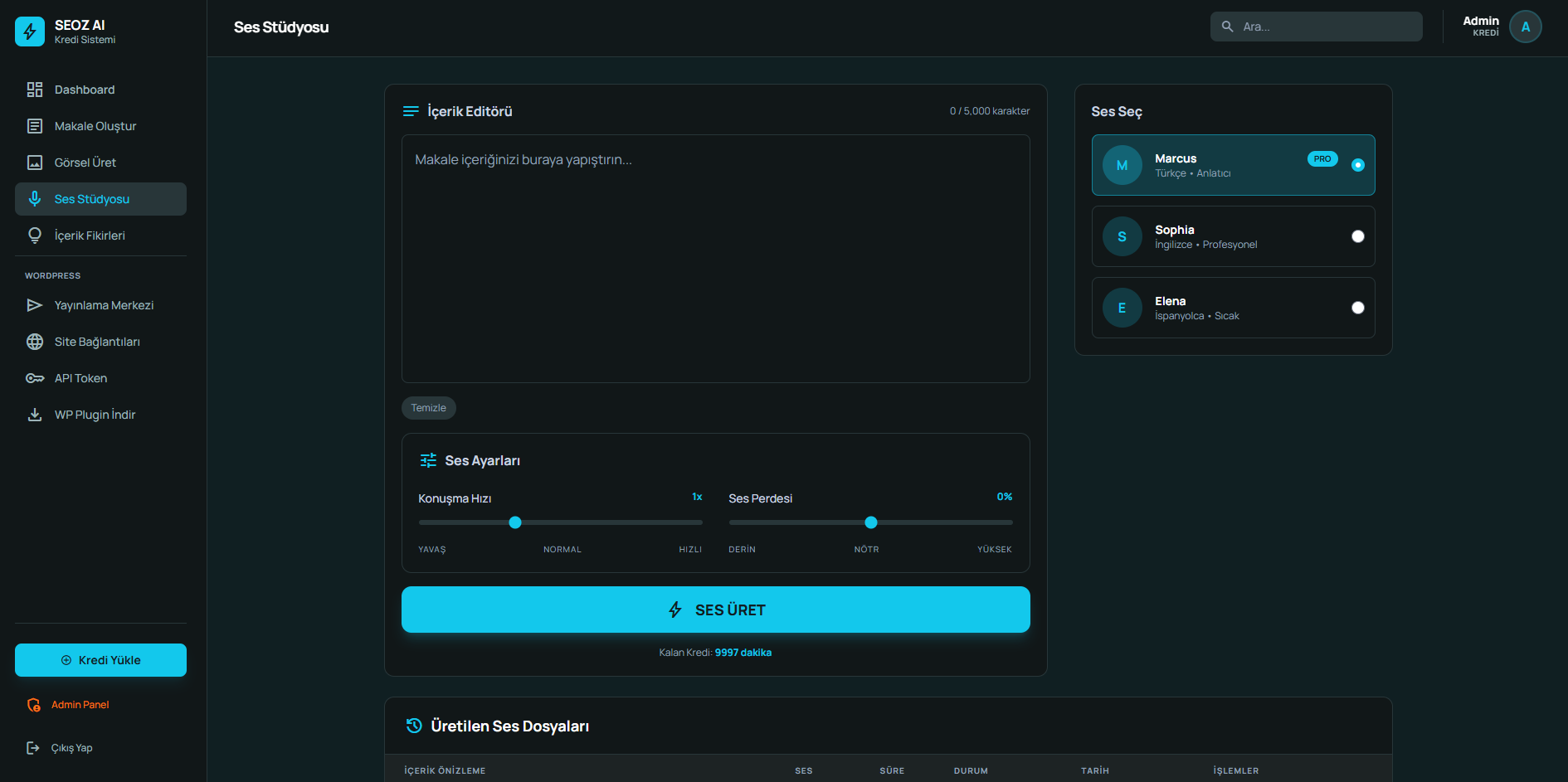Screen dimensions: 1568x782
Task: Click the article content text area
Action: [x=716, y=259]
